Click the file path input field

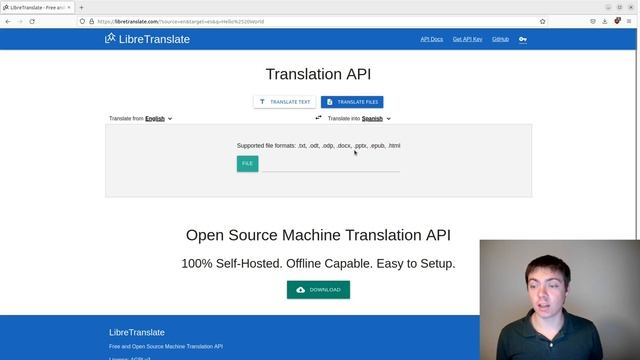(x=331, y=164)
